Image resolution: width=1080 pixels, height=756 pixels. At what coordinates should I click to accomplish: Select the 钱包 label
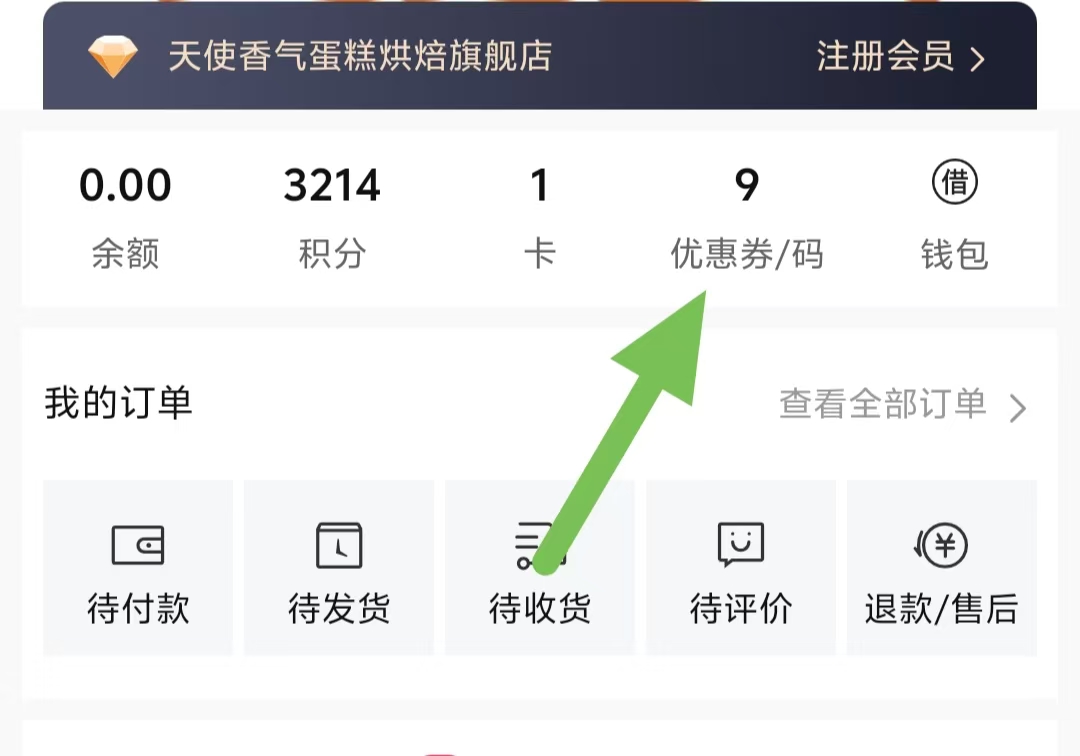click(955, 254)
